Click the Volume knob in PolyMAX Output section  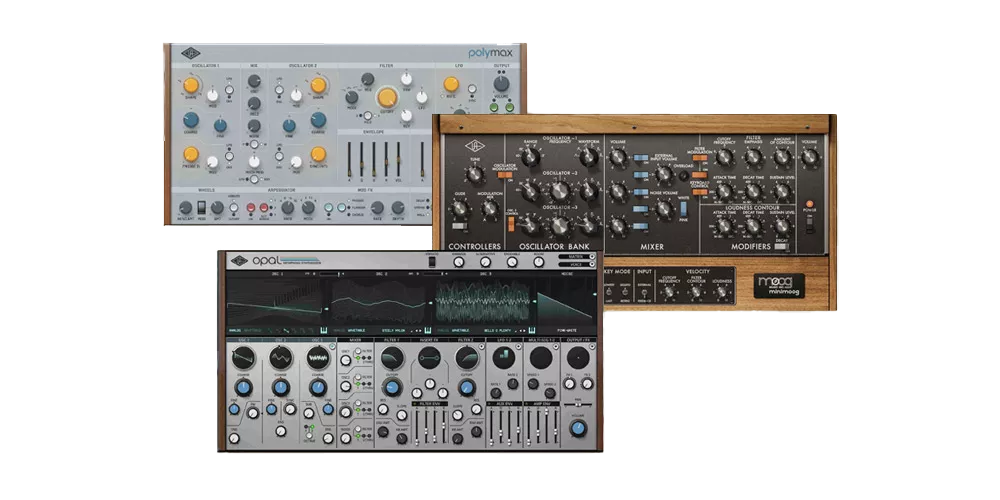tap(501, 84)
